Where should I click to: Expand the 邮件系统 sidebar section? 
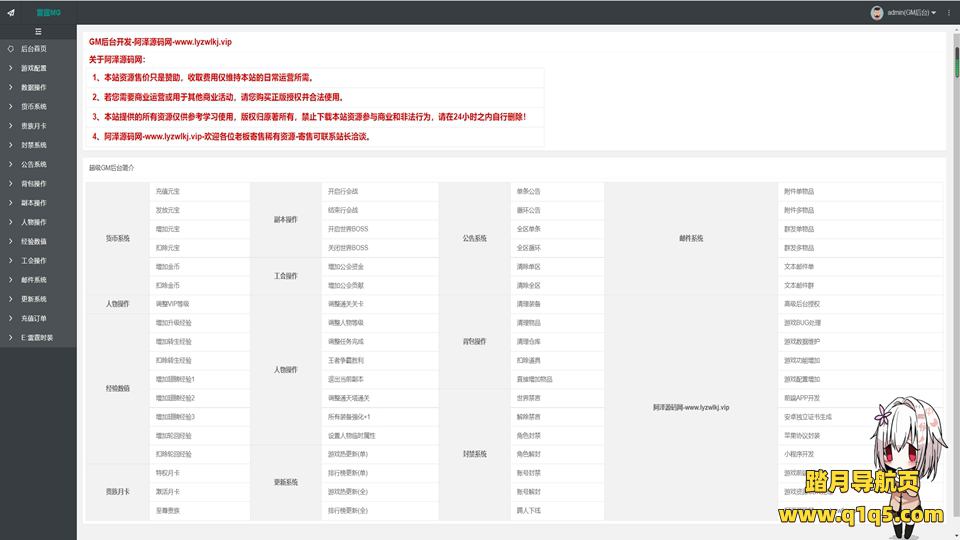tap(33, 280)
